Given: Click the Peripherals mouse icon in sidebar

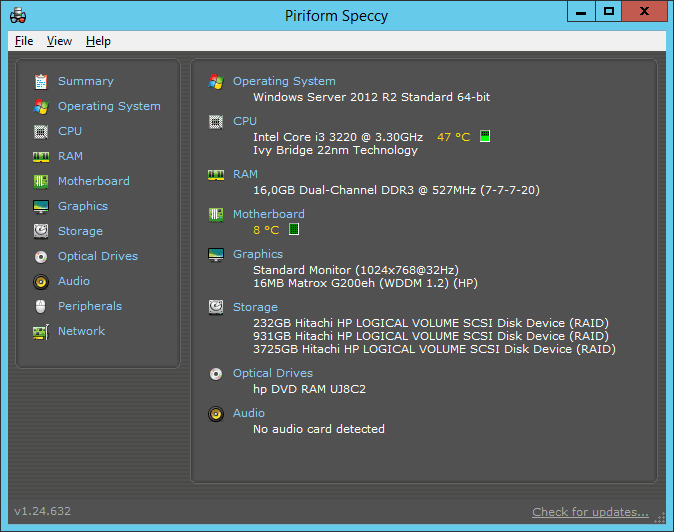Looking at the screenshot, I should coord(40,306).
